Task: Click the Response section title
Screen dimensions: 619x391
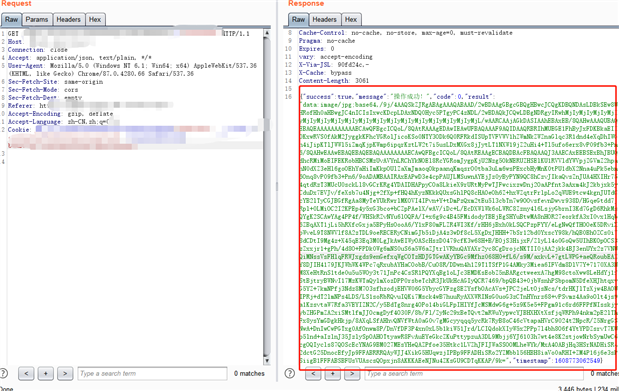Action: click(x=306, y=4)
